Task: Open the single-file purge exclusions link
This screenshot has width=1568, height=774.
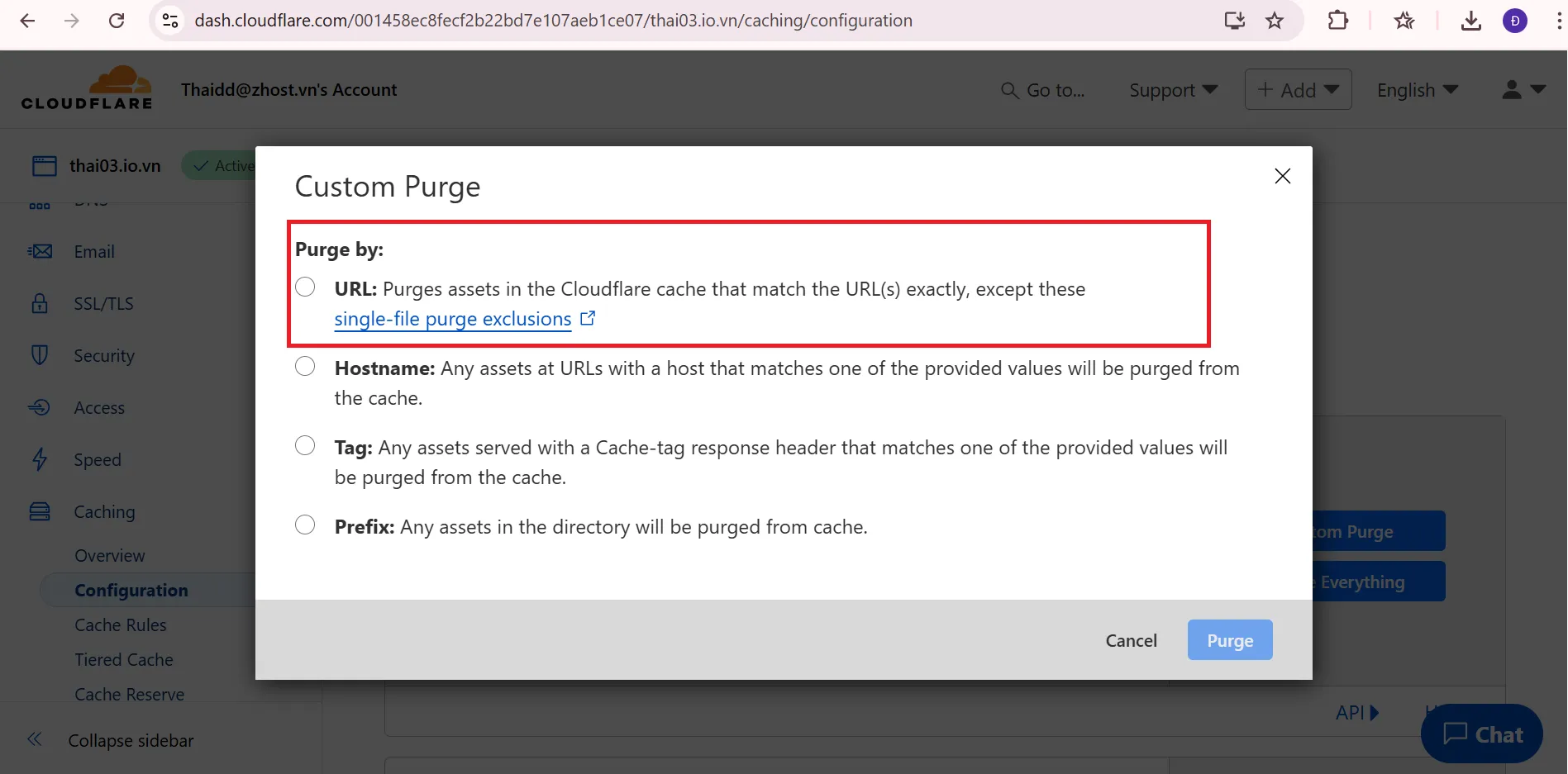Action: point(453,319)
